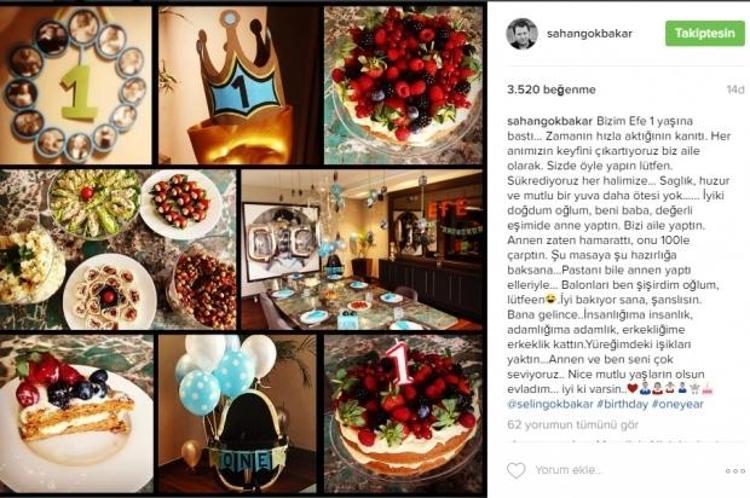Open the @selingokbakar mention
750x498 pixels.
coord(550,404)
